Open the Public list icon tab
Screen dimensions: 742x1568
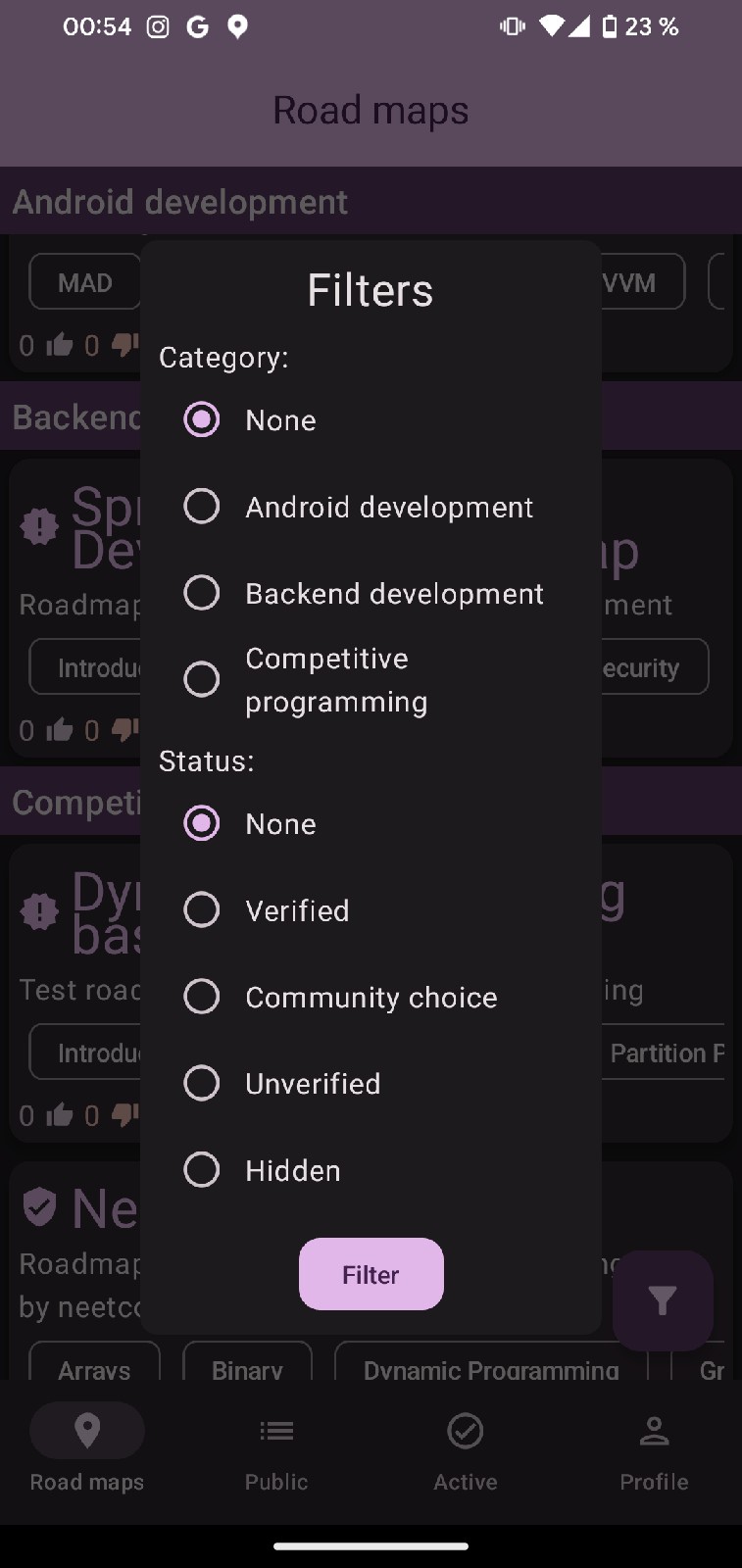pyautogui.click(x=276, y=1448)
